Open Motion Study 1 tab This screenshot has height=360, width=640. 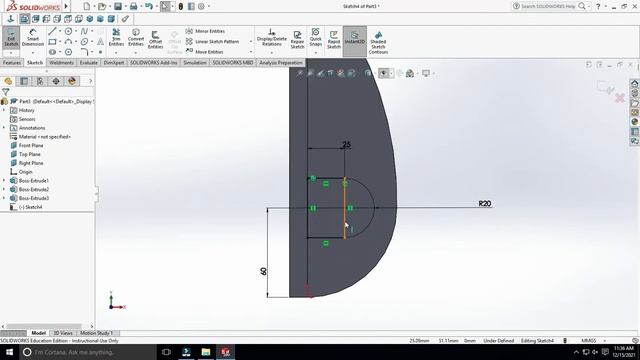click(96, 333)
